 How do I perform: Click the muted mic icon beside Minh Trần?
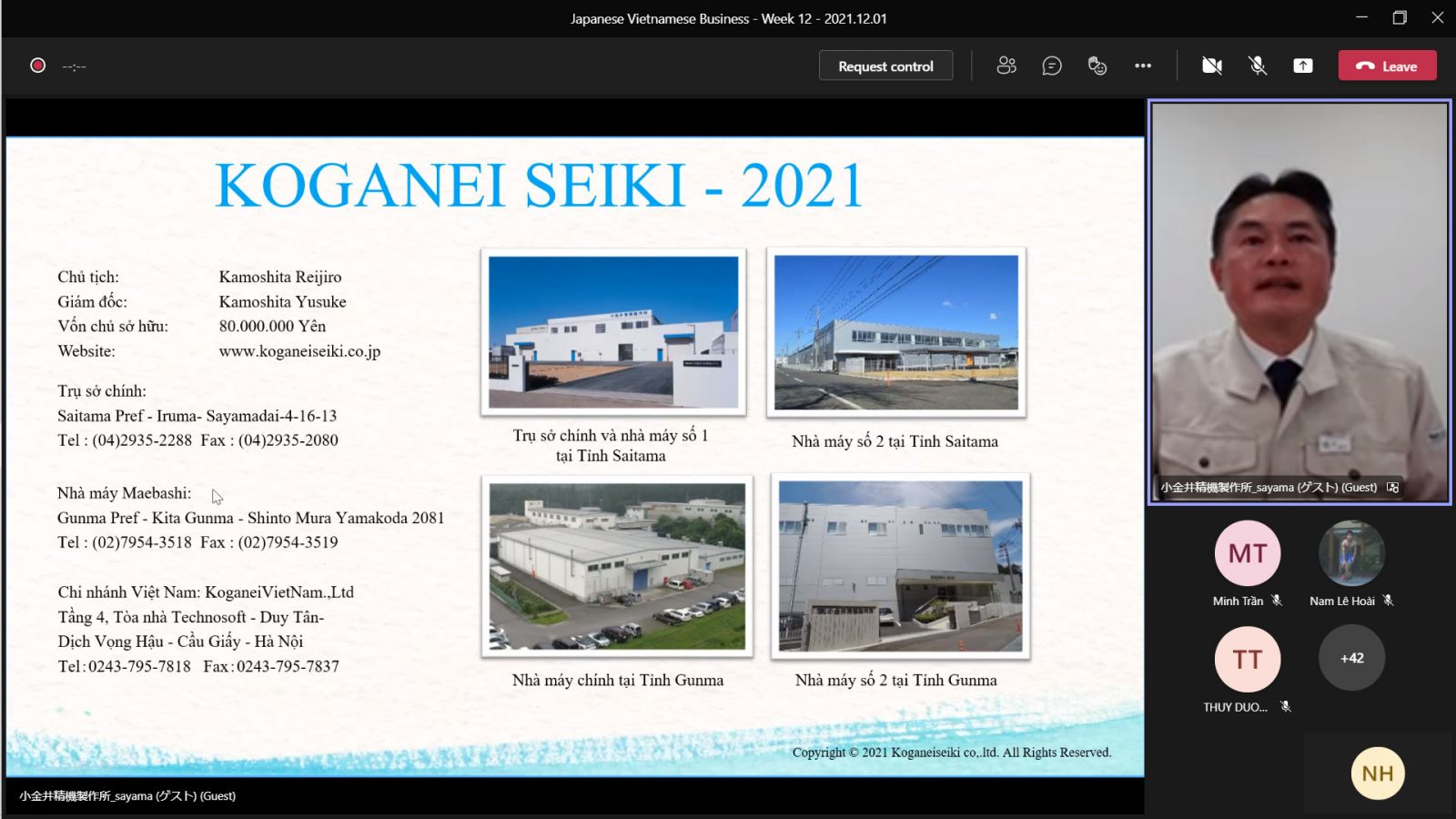click(1278, 601)
